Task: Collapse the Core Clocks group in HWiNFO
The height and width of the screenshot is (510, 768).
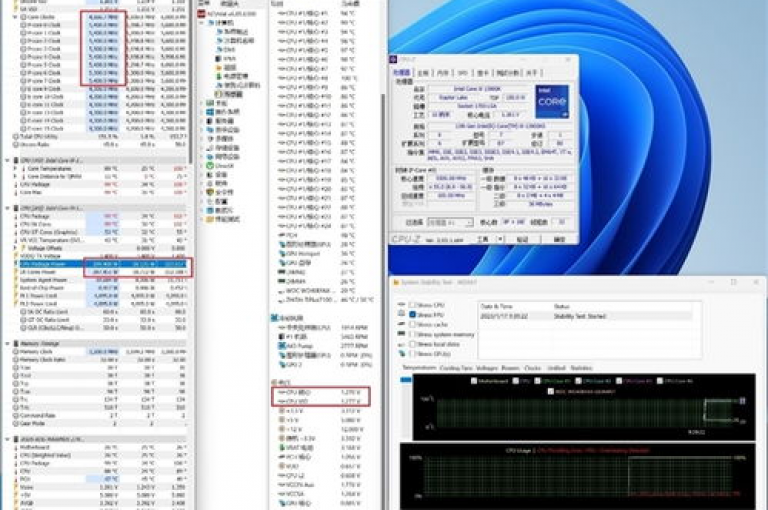Action: tap(15, 17)
